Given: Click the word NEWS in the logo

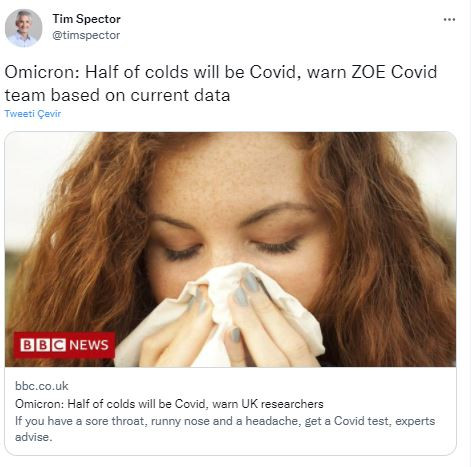Looking at the screenshot, I should (89, 345).
